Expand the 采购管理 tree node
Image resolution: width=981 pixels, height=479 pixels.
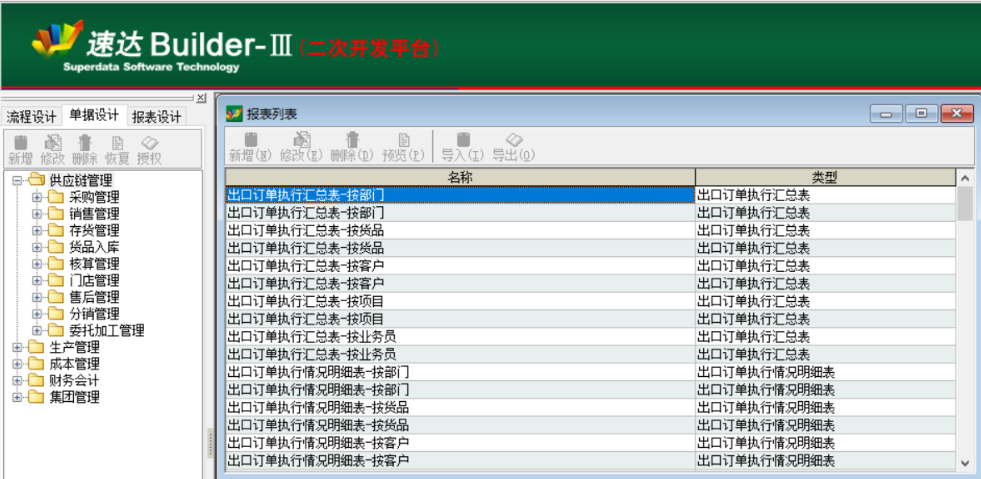click(x=37, y=197)
